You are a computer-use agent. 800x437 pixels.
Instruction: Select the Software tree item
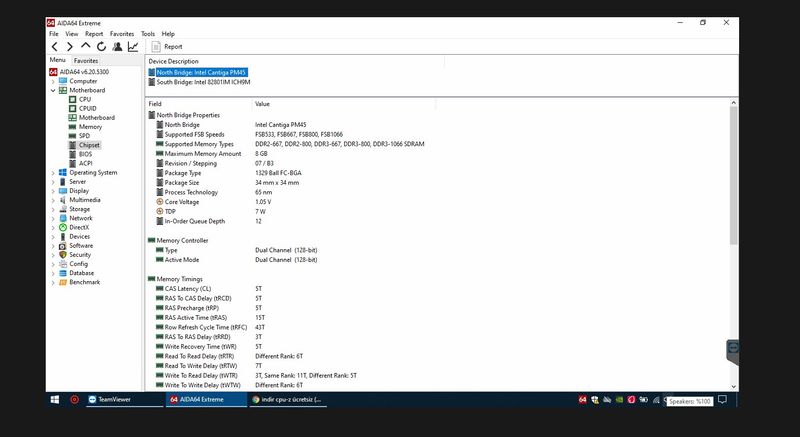tap(76, 246)
